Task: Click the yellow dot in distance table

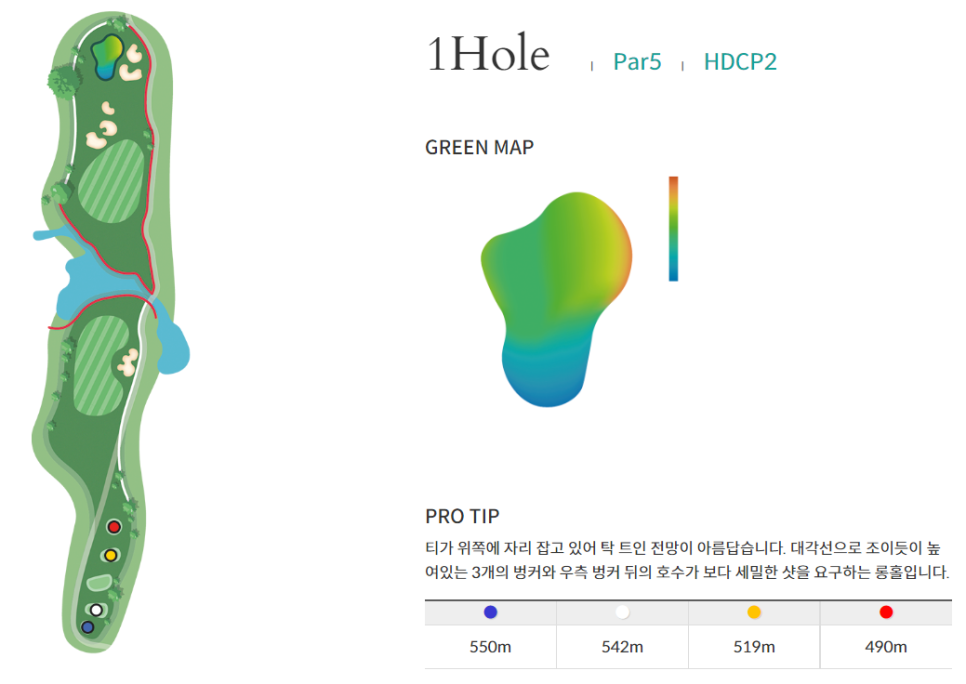Action: click(x=754, y=612)
